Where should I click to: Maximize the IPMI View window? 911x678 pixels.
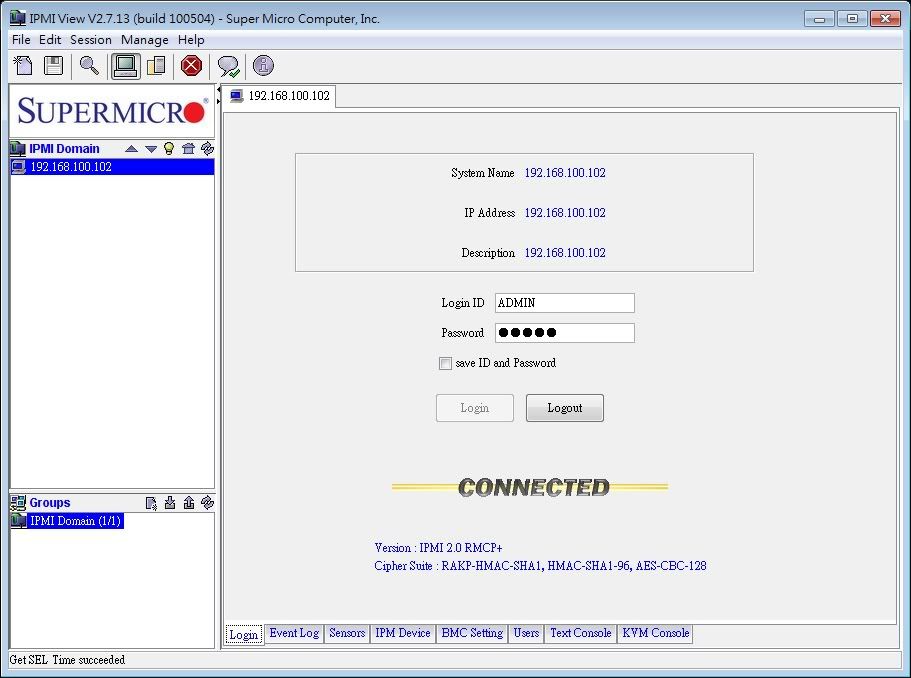(852, 19)
